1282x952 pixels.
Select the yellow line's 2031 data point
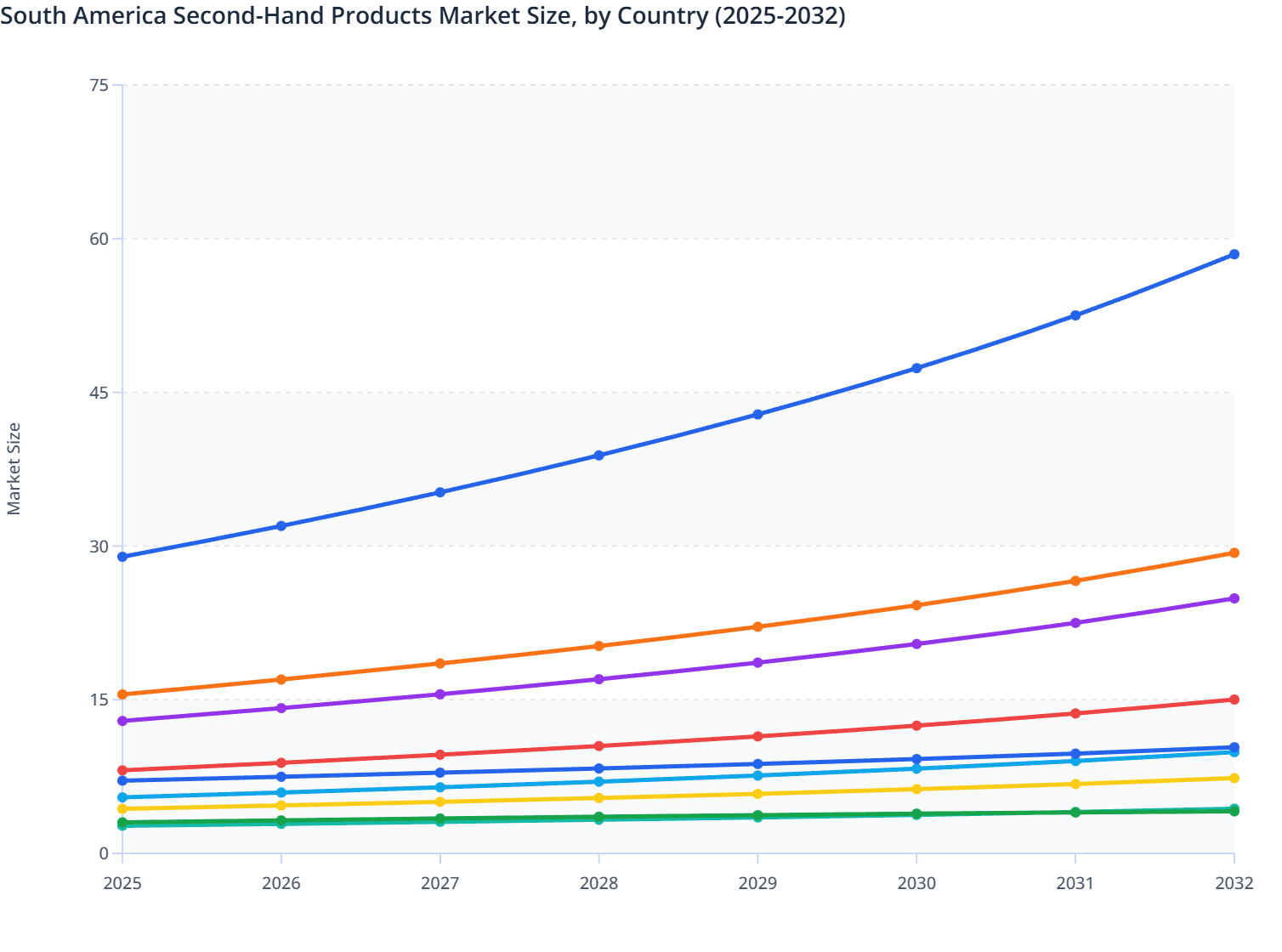[1074, 784]
